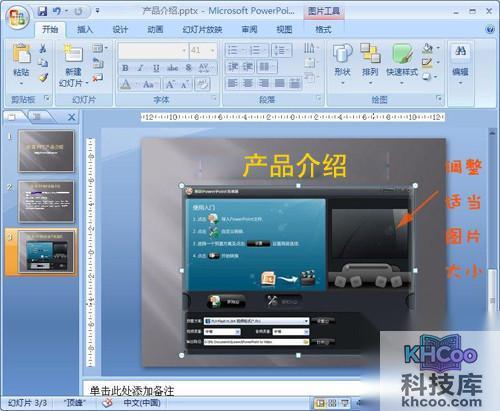Screen dimensions: 500x411
Task: Decrease font size with the smaller A
Action: tap(184, 85)
